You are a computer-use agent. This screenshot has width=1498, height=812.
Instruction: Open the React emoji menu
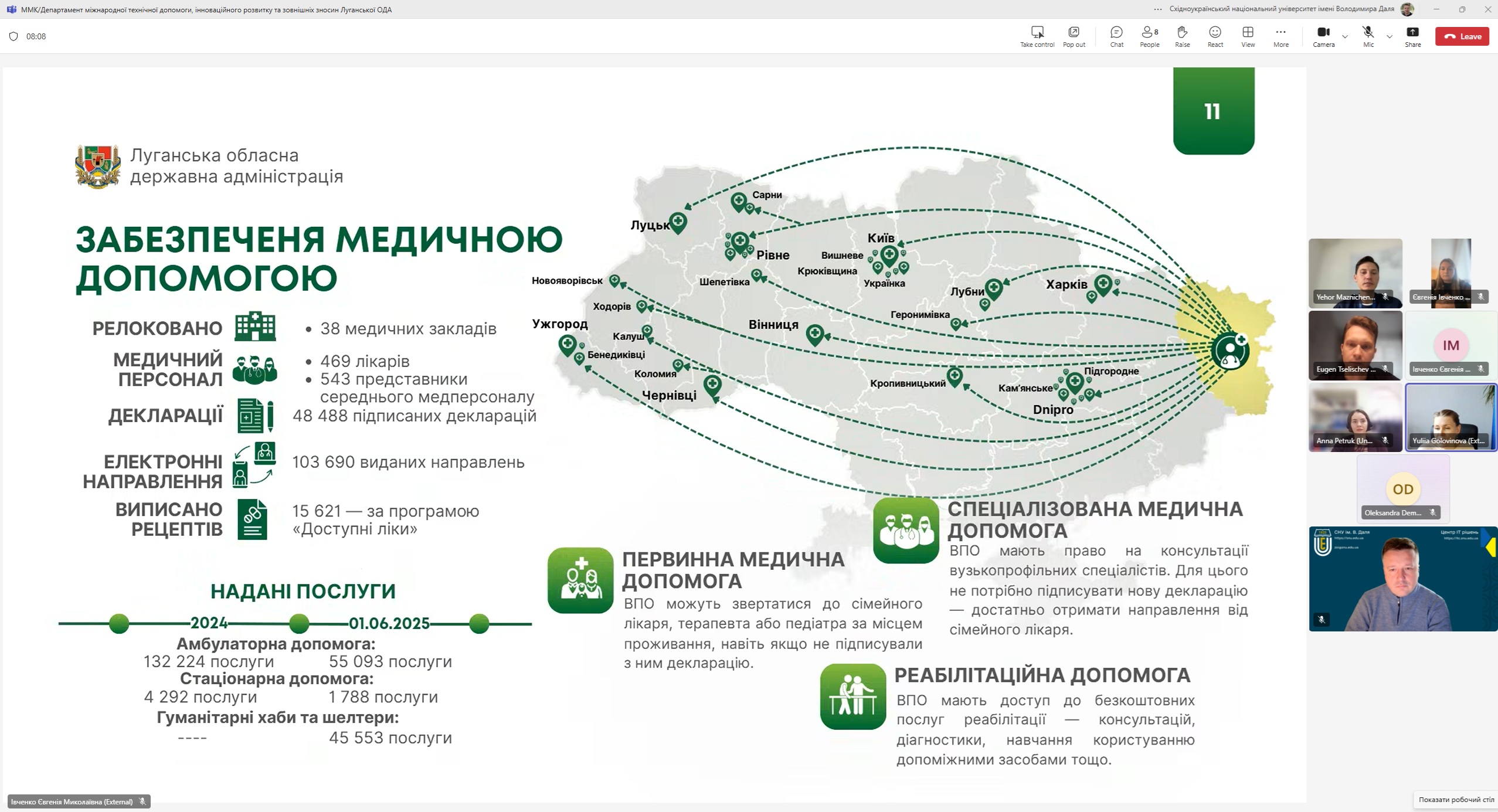pos(1214,35)
